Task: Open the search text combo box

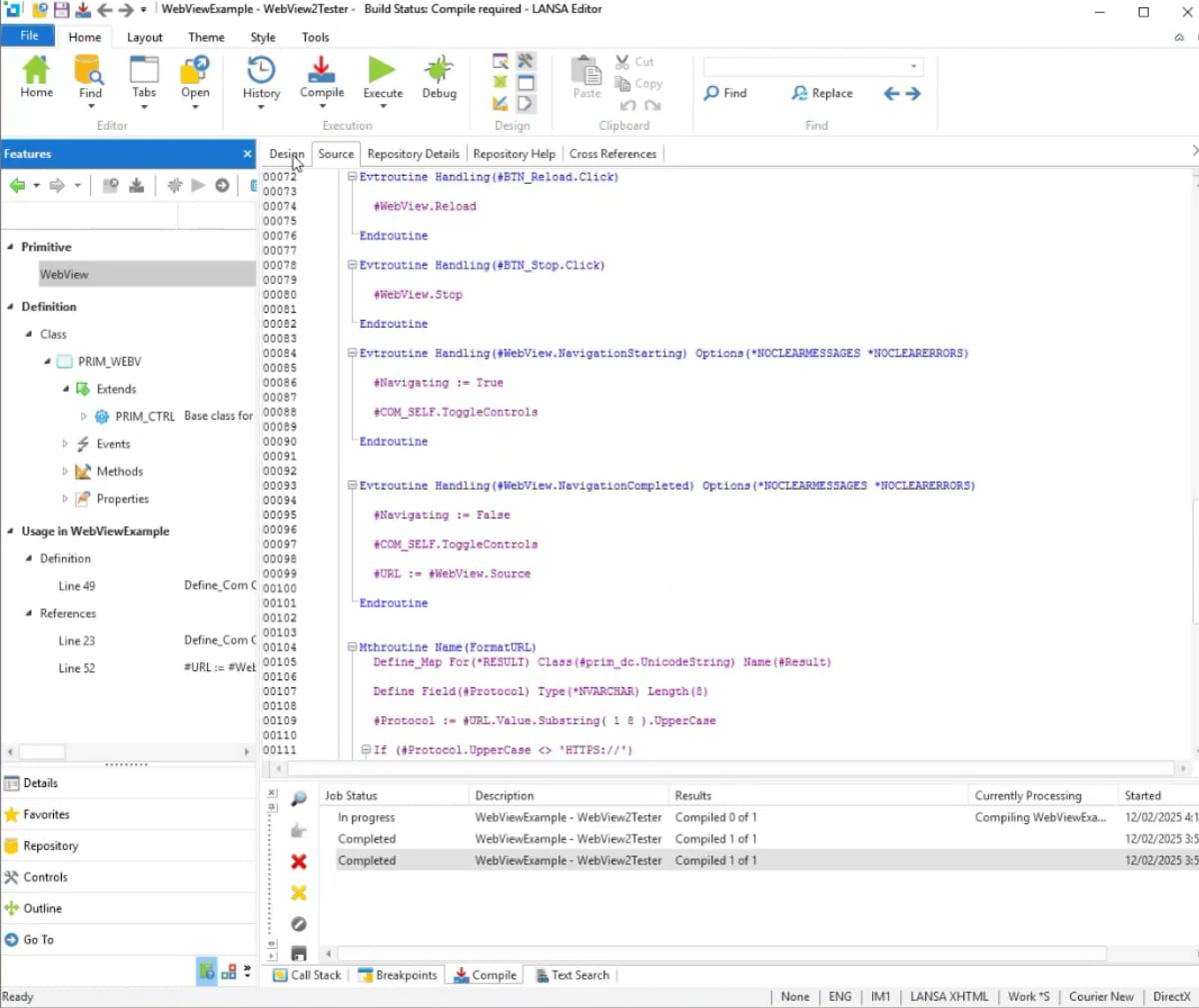Action: pos(813,67)
